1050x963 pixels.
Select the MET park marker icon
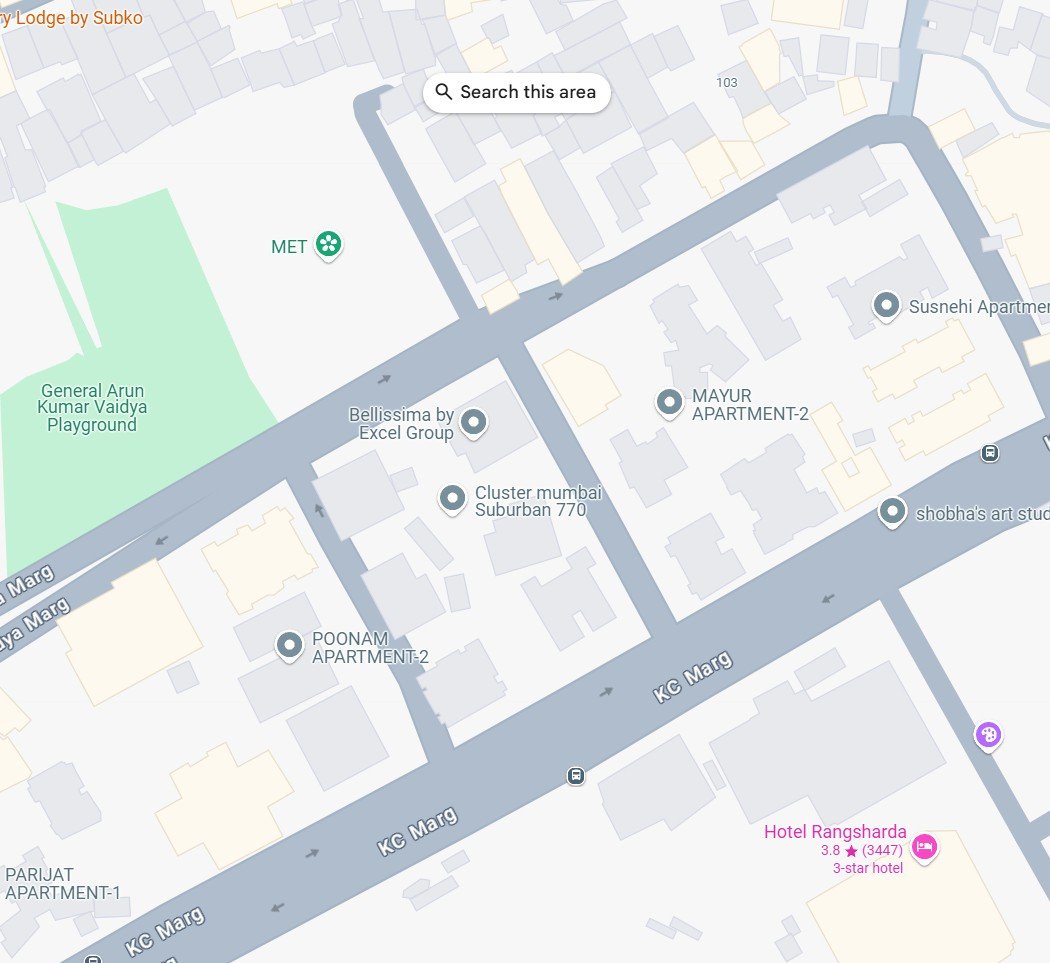point(328,245)
